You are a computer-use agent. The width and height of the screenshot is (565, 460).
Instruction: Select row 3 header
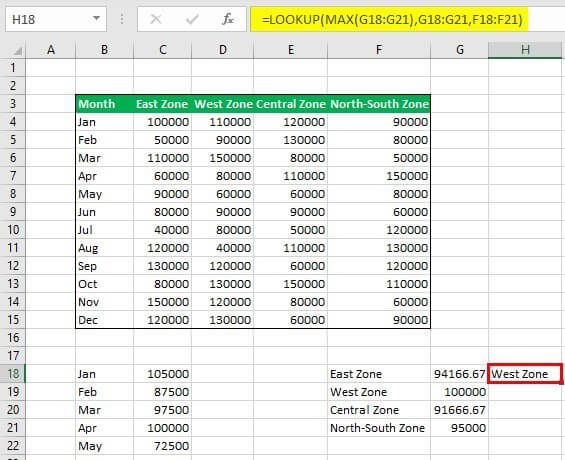coord(13,104)
